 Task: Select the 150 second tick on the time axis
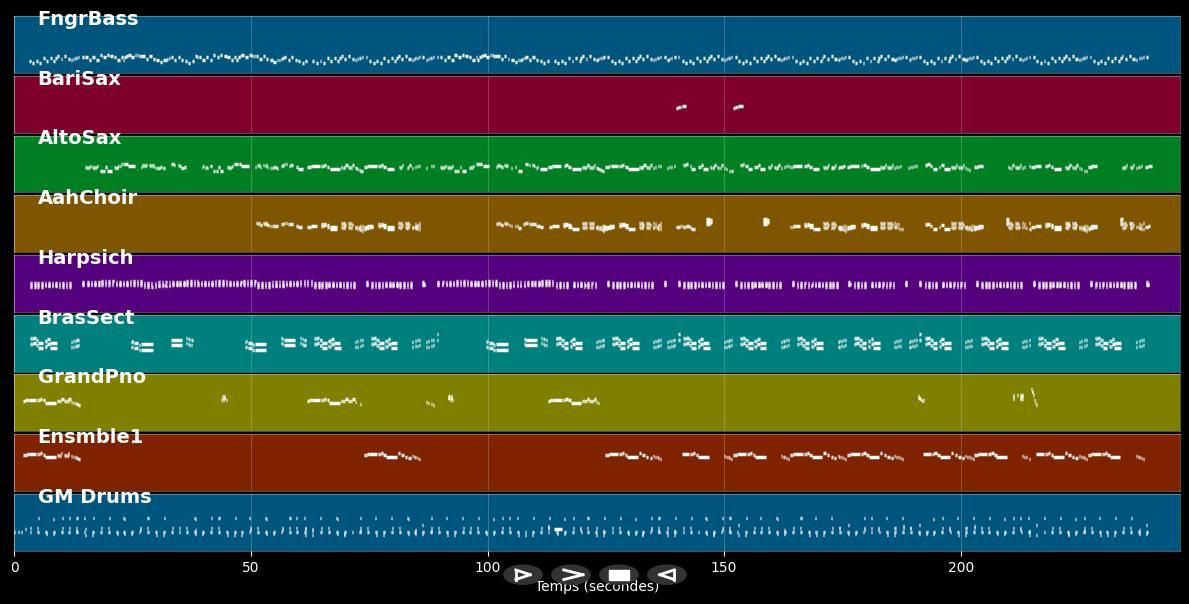click(x=724, y=568)
